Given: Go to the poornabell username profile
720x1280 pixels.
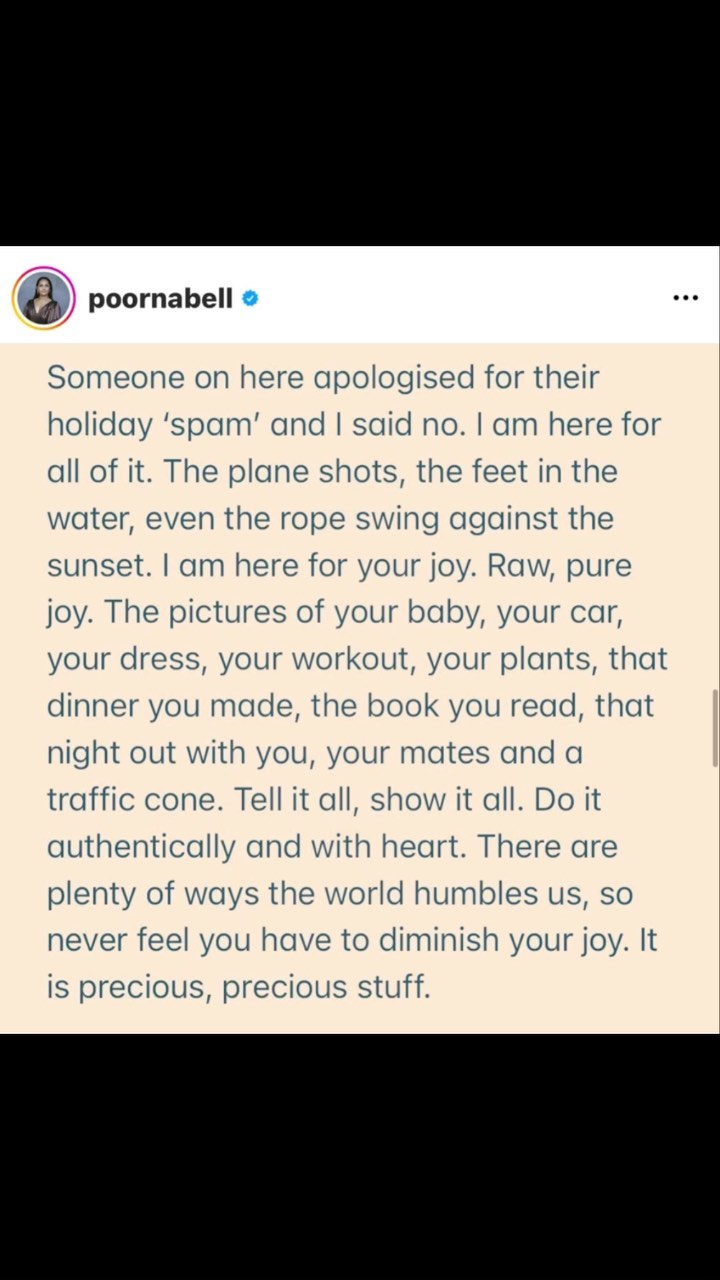Looking at the screenshot, I should (x=160, y=298).
